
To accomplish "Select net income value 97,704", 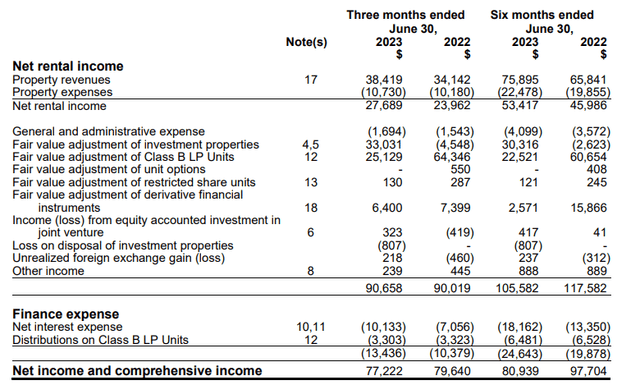I will pos(588,371).
